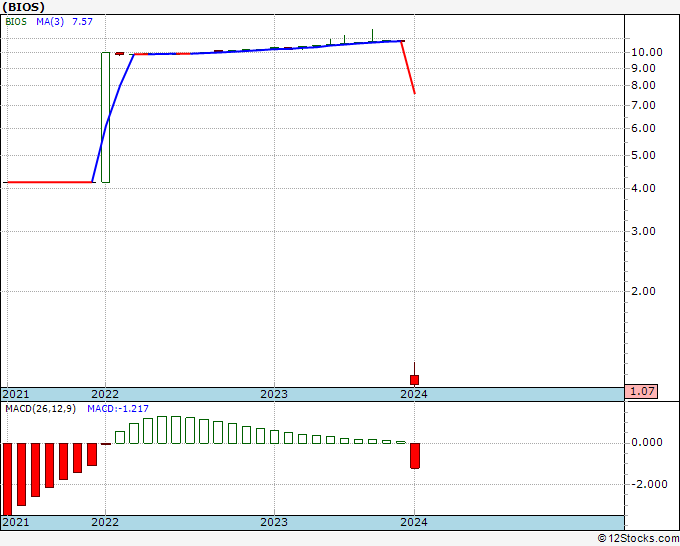The width and height of the screenshot is (680, 546).
Task: Click the 8.00 price axis label
Action: click(x=643, y=85)
